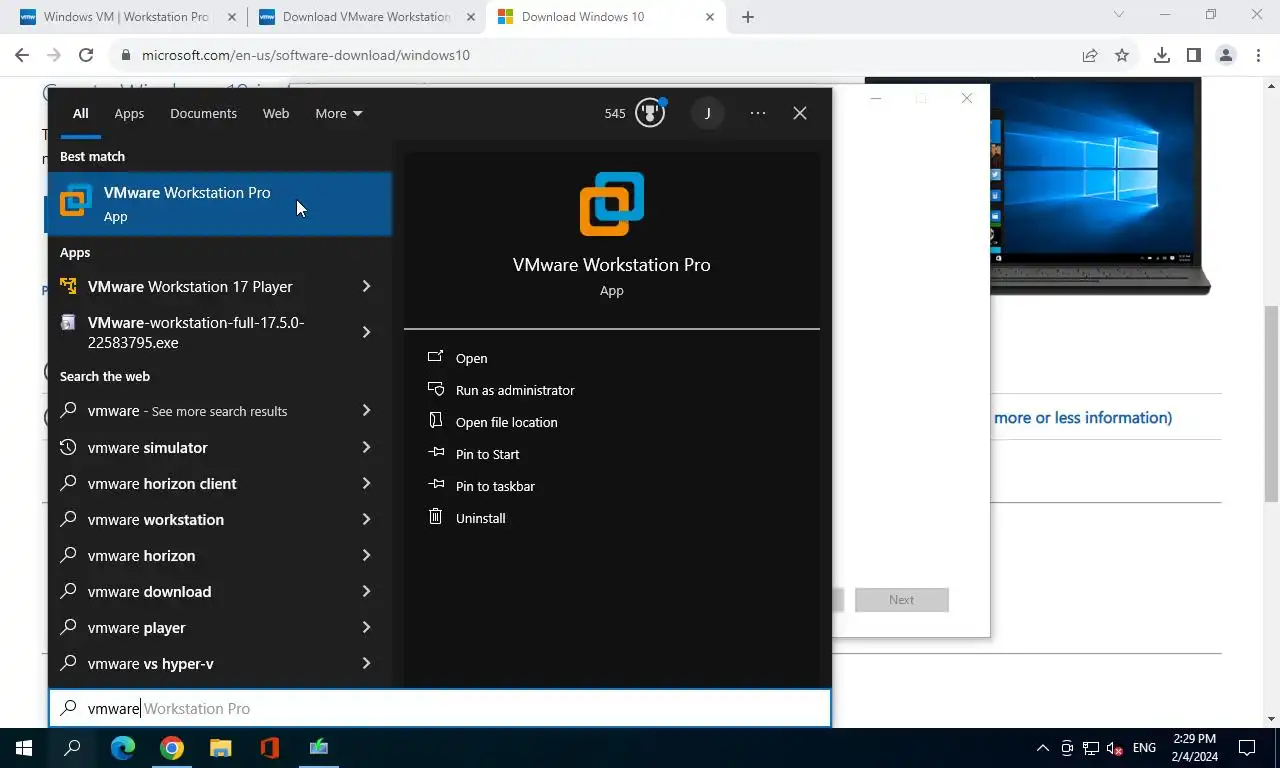Open the J user account avatar
Image resolution: width=1280 pixels, height=768 pixels.
pos(707,113)
